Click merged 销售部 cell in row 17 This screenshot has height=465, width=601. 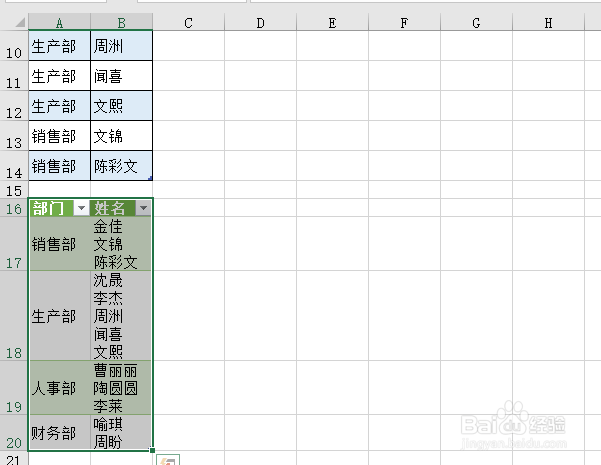coord(59,244)
